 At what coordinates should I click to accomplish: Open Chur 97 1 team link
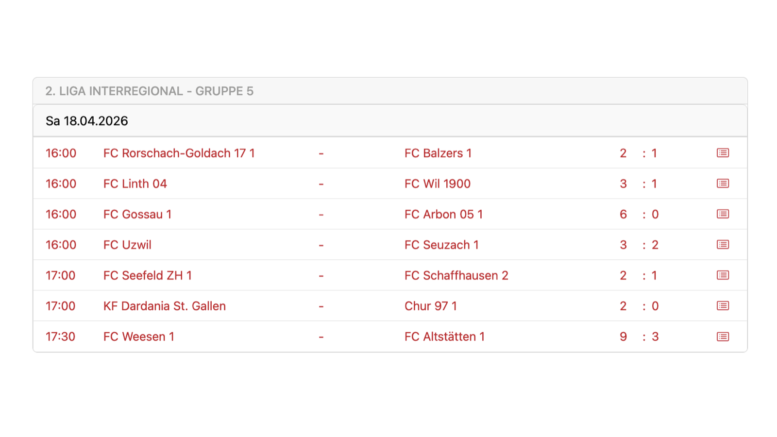pos(430,306)
